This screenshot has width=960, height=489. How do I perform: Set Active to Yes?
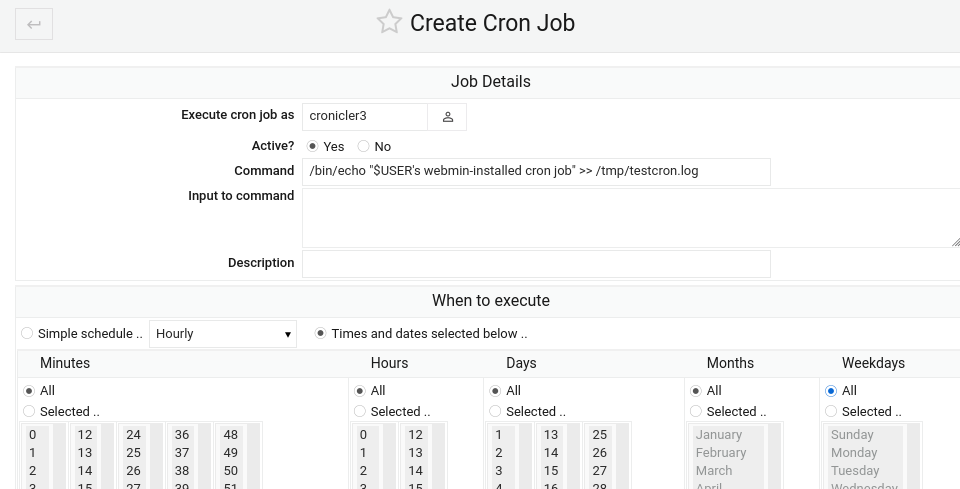313,146
